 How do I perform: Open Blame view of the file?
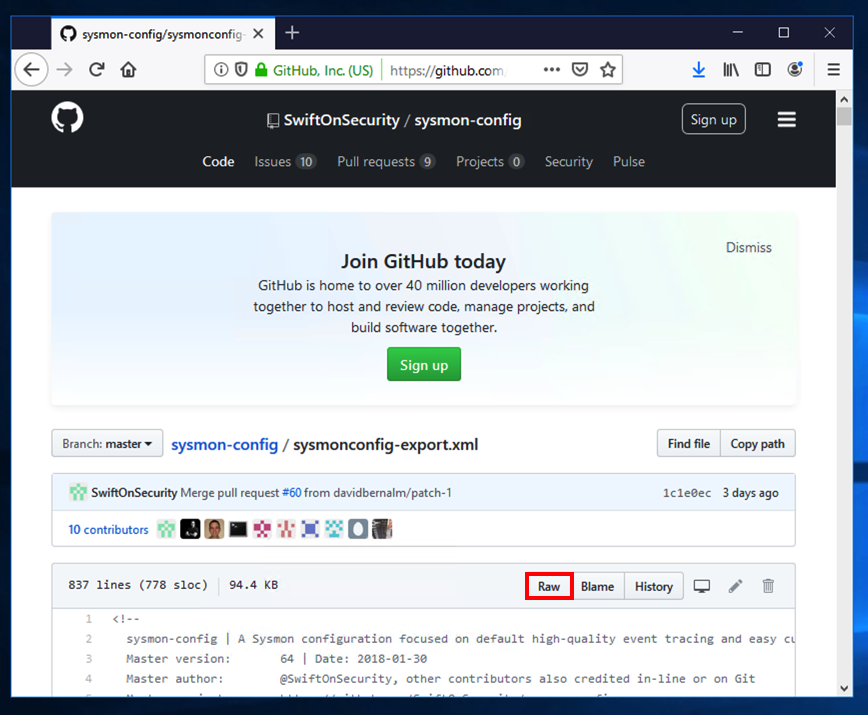tap(597, 586)
